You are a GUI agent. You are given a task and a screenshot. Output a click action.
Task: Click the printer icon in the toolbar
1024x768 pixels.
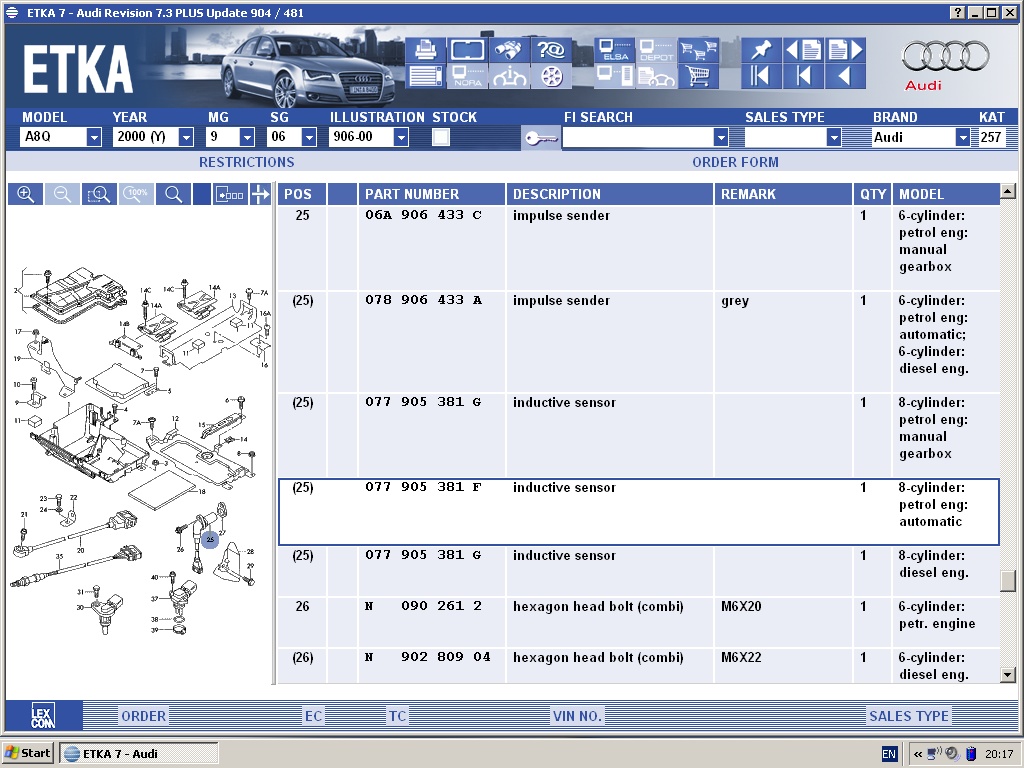pyautogui.click(x=426, y=50)
